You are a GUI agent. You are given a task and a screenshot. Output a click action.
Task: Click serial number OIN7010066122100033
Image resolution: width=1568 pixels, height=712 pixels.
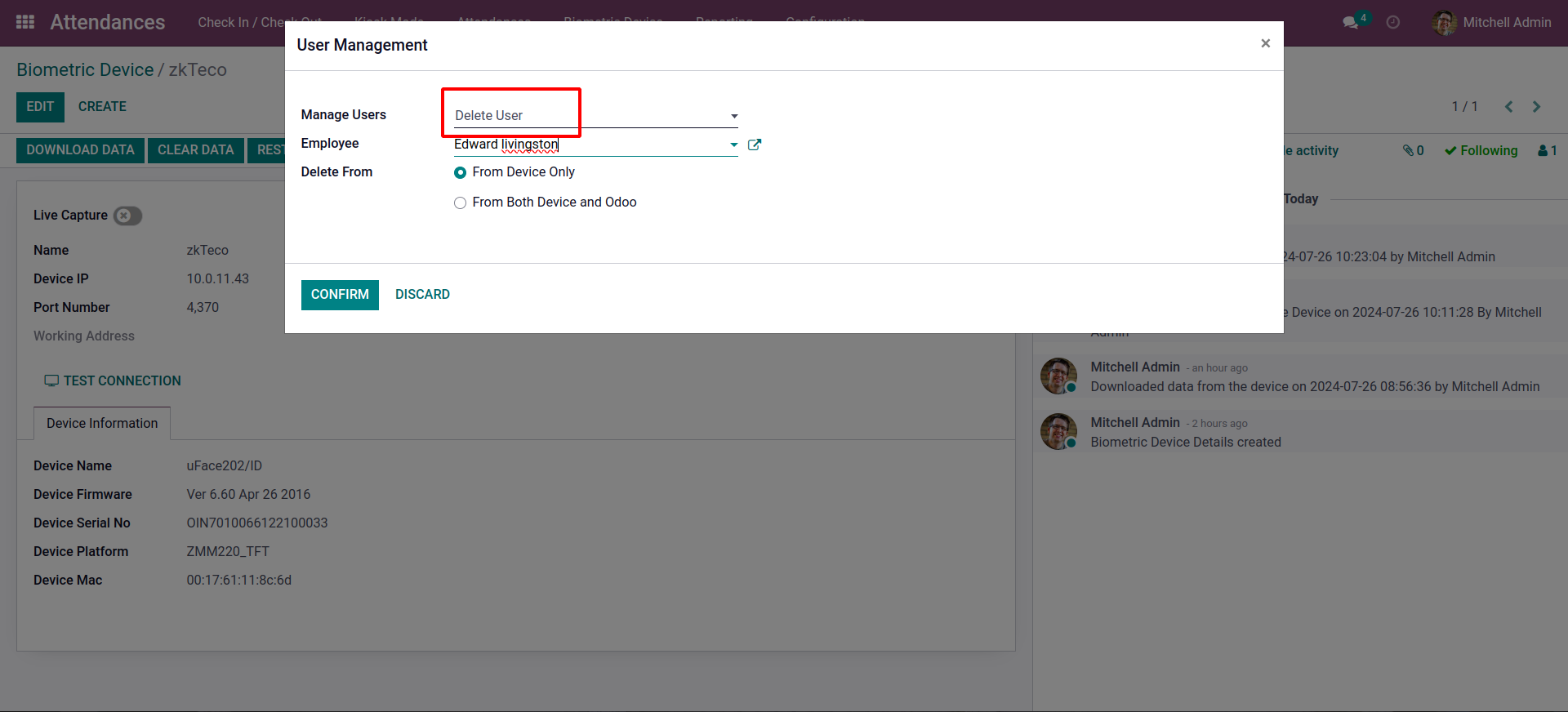[x=257, y=523]
